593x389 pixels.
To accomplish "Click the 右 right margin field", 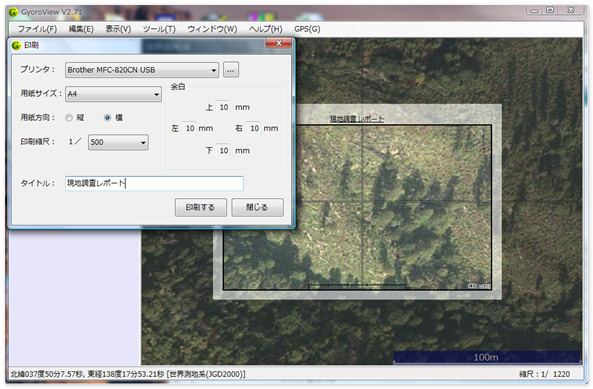I will click(x=254, y=129).
